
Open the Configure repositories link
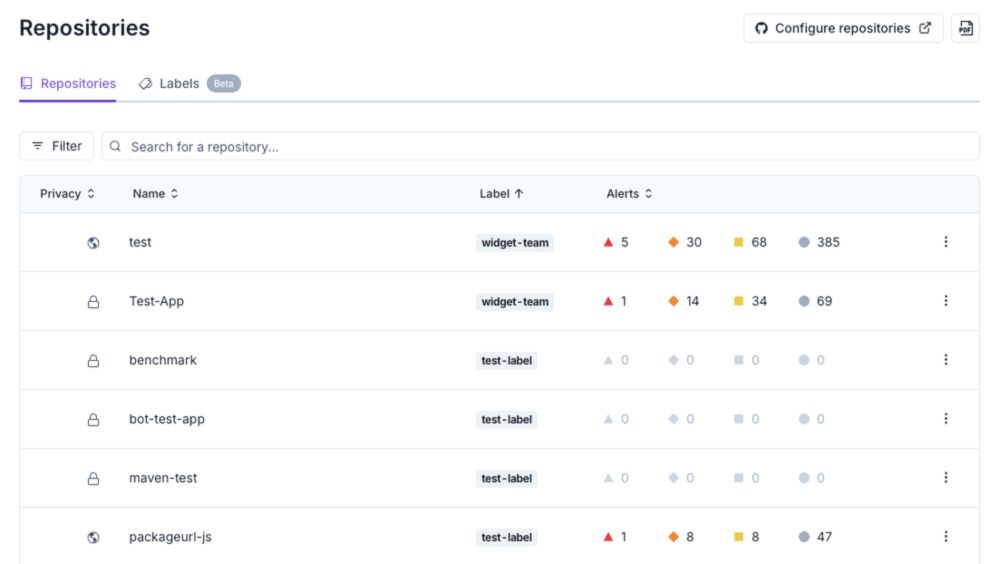point(842,29)
